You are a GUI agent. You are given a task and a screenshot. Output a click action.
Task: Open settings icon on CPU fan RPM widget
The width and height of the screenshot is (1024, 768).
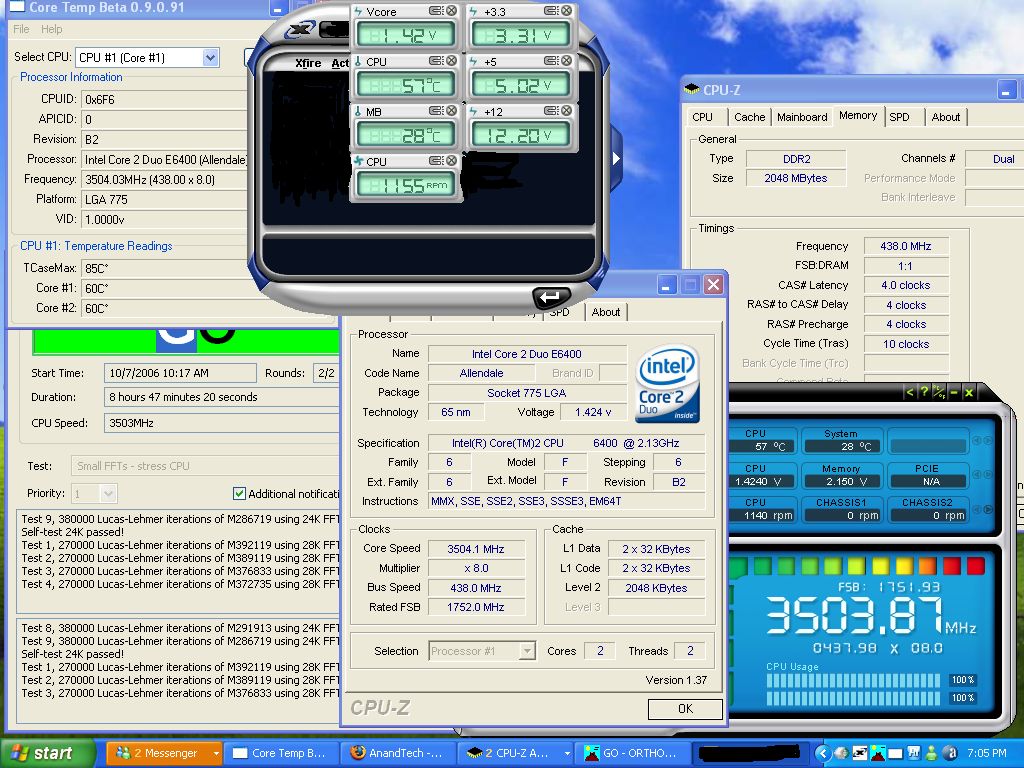tap(436, 161)
